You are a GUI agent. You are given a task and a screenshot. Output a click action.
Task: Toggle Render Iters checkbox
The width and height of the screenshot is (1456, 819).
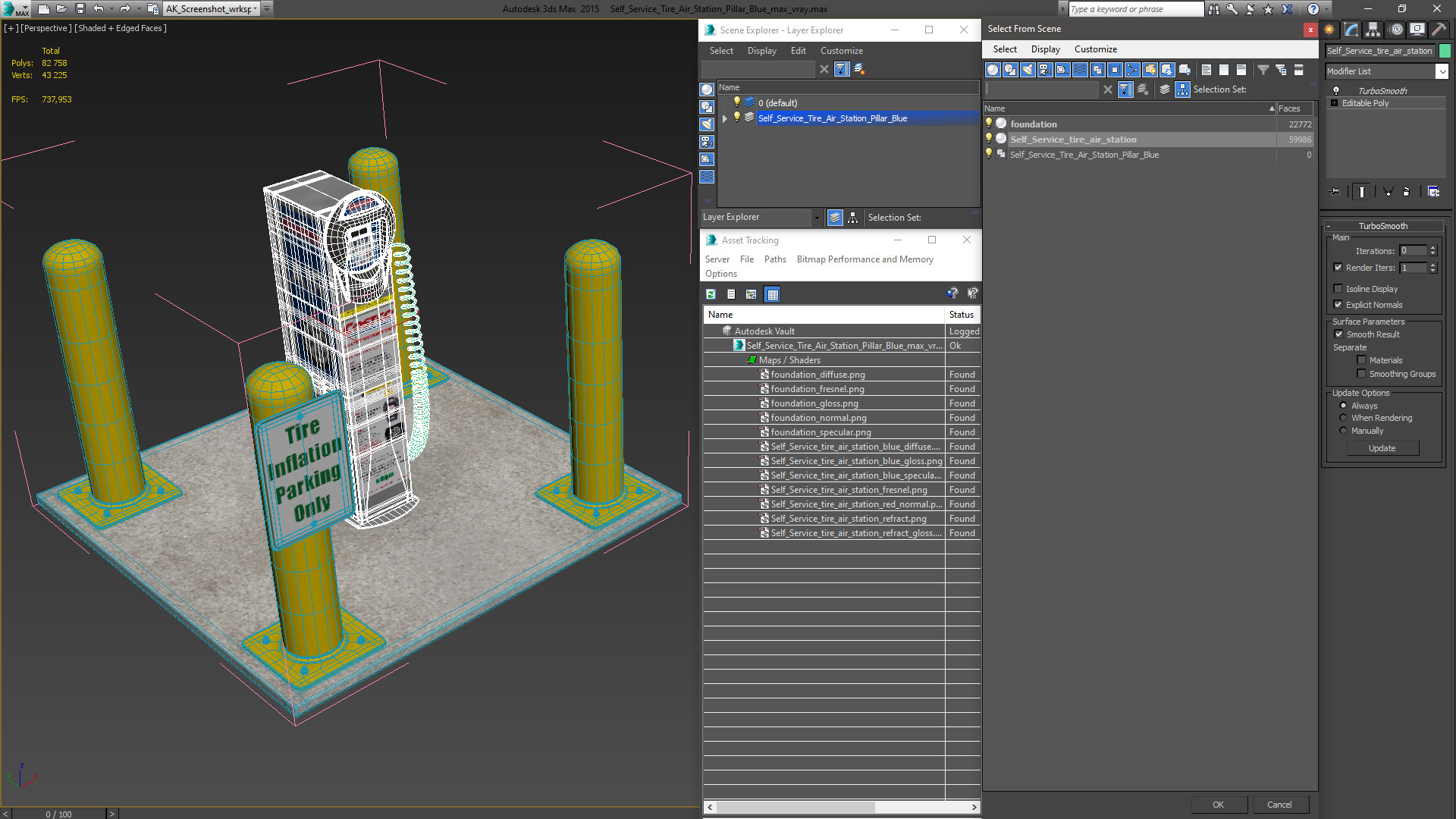tap(1338, 268)
